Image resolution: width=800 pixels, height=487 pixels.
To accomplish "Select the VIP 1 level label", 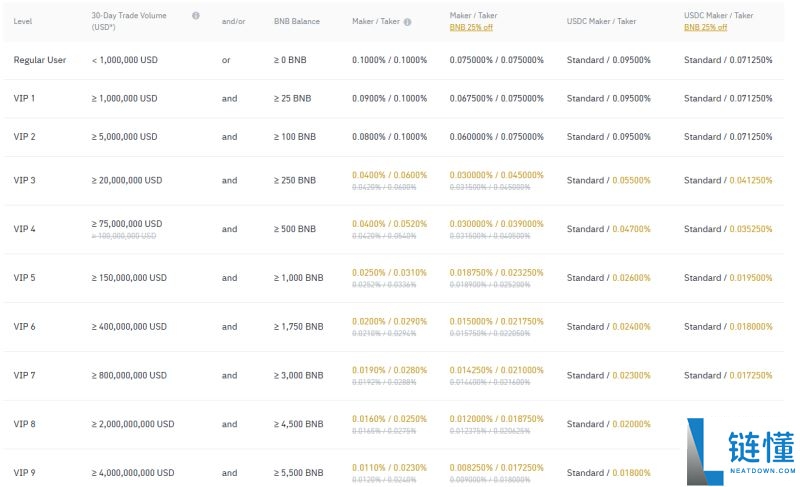I will pos(24,98).
